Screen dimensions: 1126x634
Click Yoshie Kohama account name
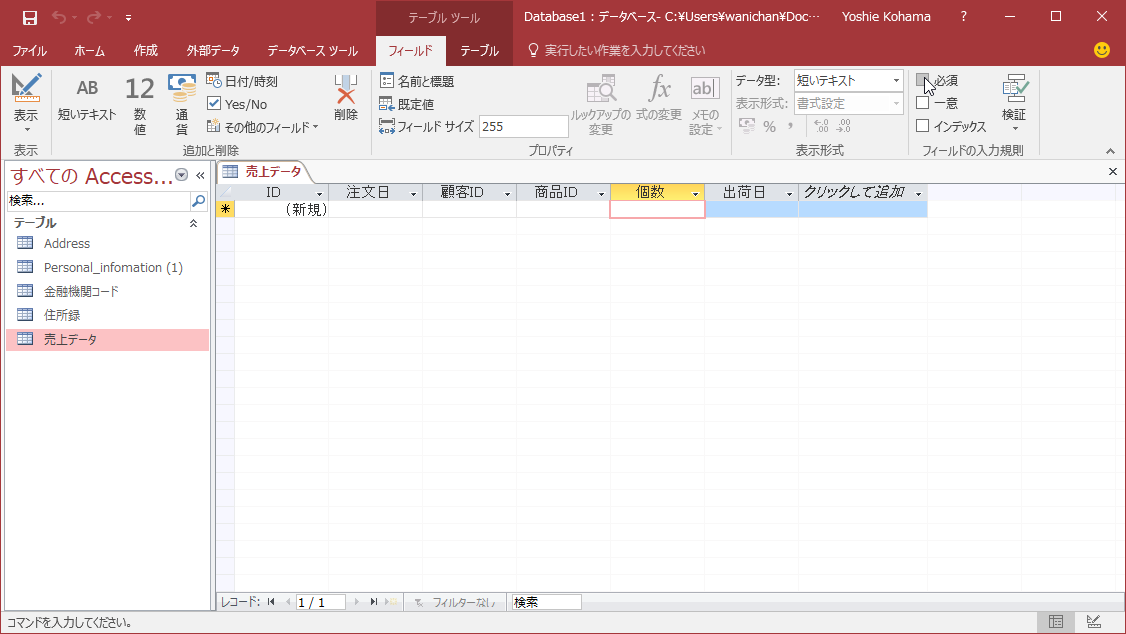(886, 17)
